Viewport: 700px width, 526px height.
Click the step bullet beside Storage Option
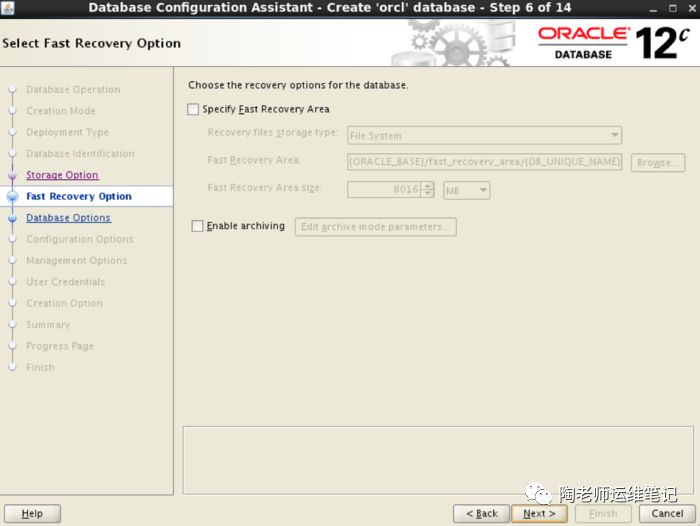click(12, 175)
